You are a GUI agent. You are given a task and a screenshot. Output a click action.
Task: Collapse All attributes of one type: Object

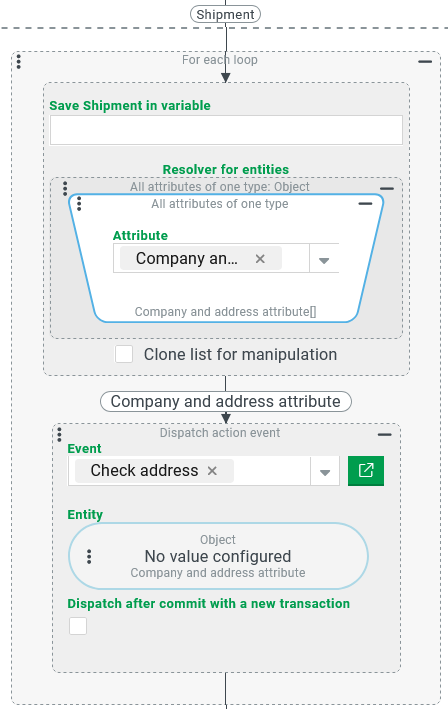(x=387, y=188)
